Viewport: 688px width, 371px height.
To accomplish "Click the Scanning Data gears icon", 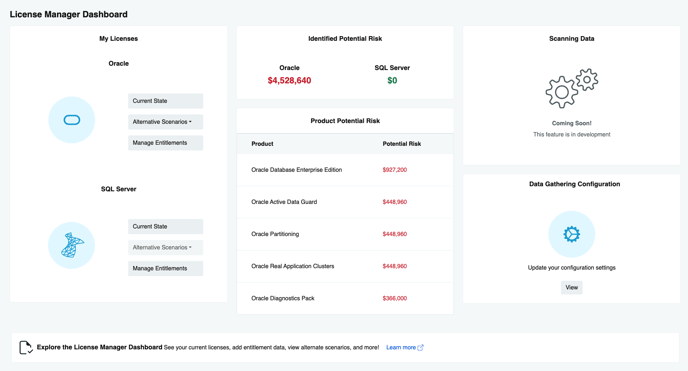I will [x=572, y=88].
